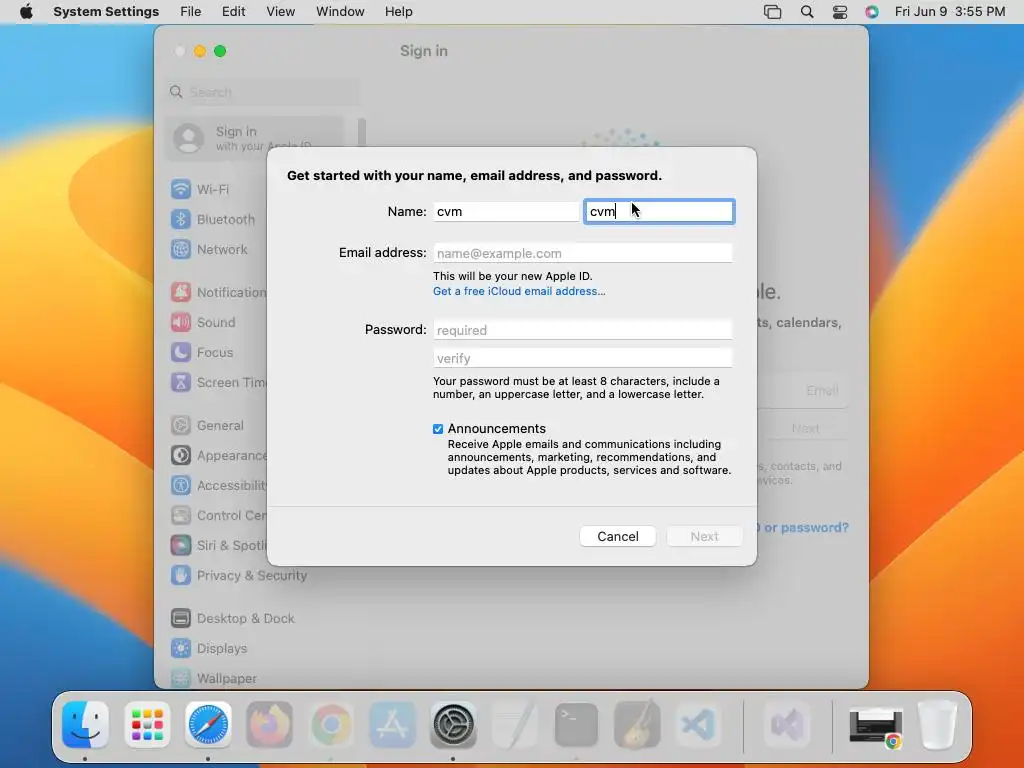This screenshot has width=1024, height=768.
Task: Click the last name field
Action: pos(659,212)
